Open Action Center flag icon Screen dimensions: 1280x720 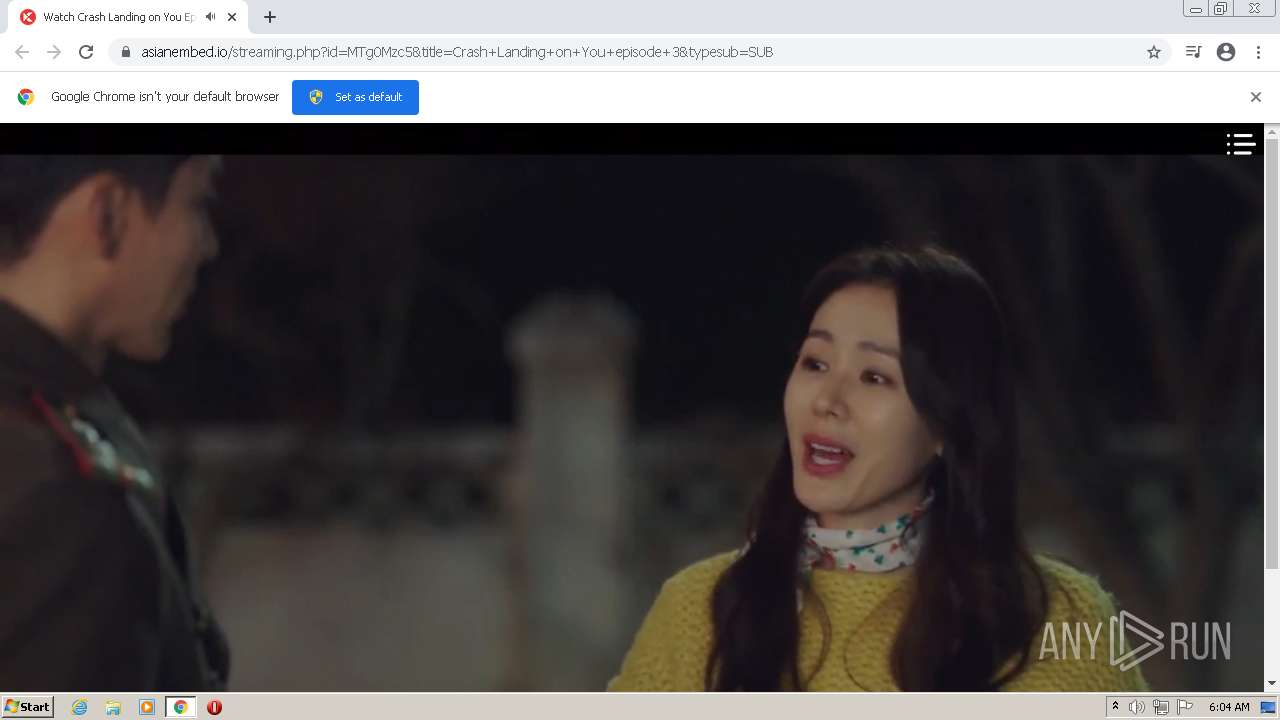tap(1185, 707)
